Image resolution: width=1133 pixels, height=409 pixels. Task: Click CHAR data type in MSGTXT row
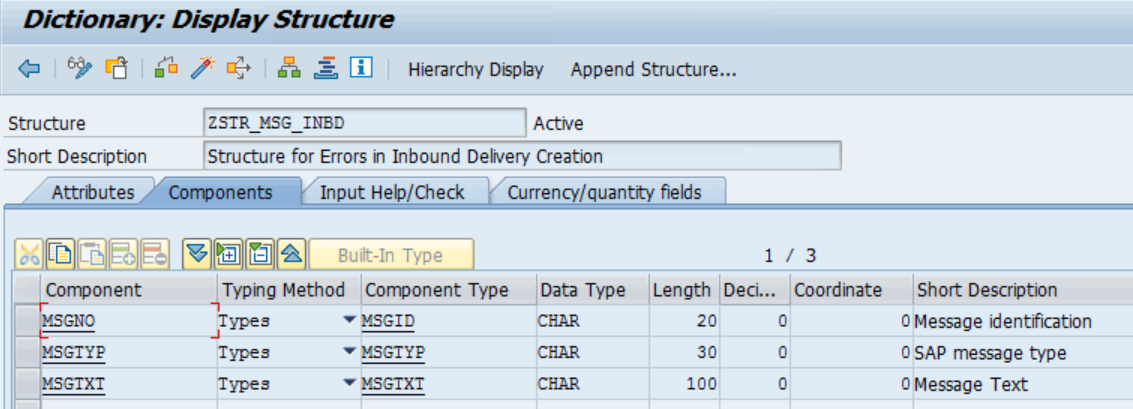[x=593, y=383]
